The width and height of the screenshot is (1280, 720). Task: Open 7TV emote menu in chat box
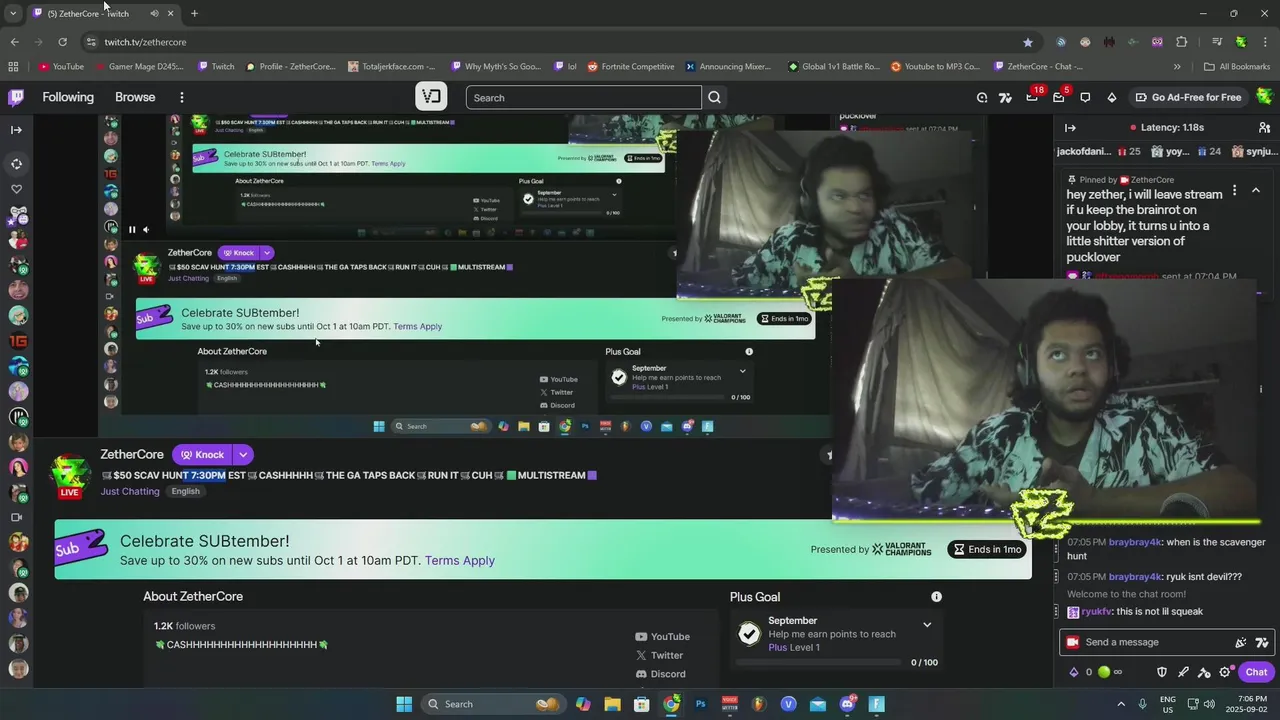1261,642
